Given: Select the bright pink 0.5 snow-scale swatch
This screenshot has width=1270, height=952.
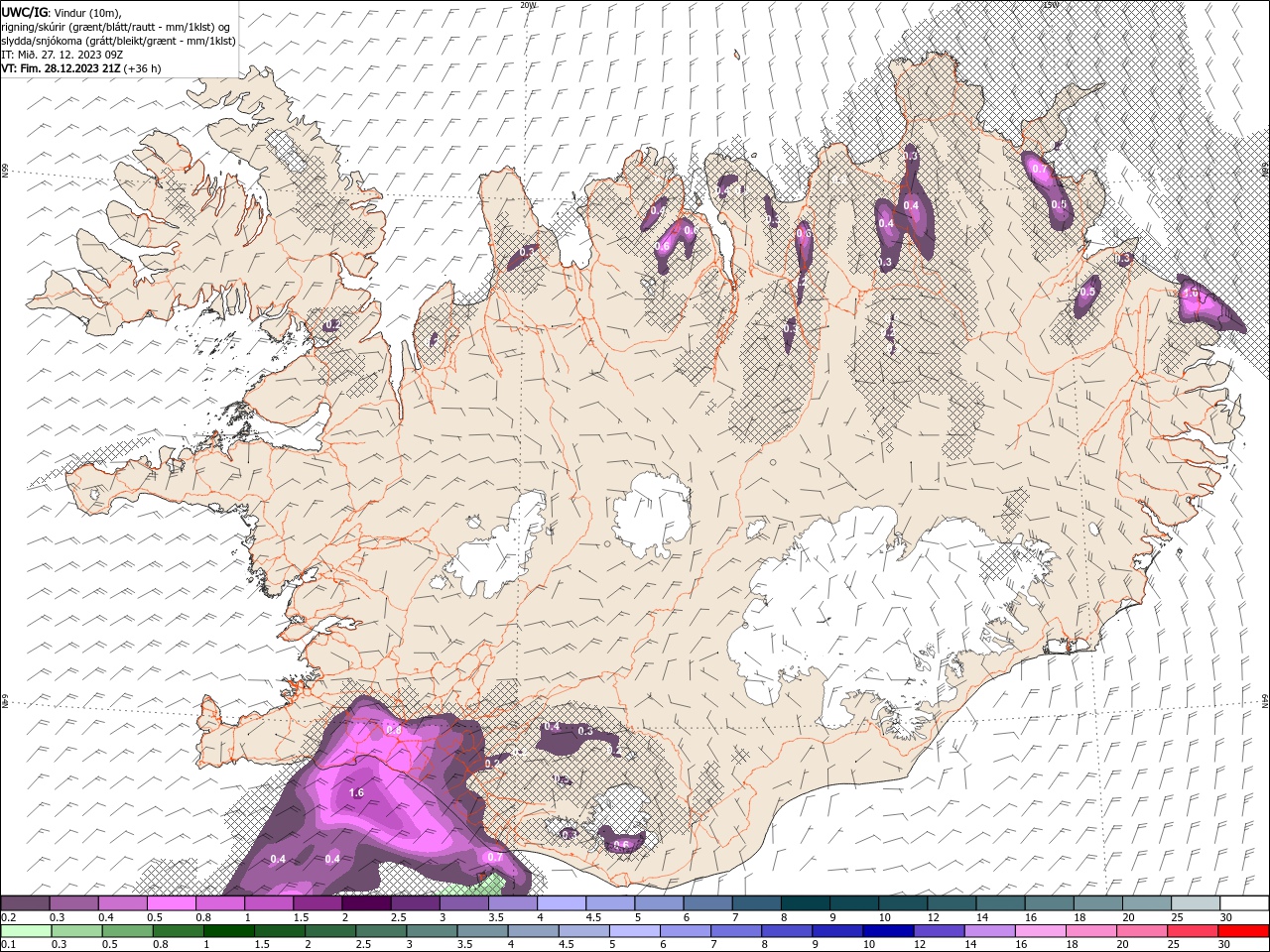Looking at the screenshot, I should click(171, 903).
